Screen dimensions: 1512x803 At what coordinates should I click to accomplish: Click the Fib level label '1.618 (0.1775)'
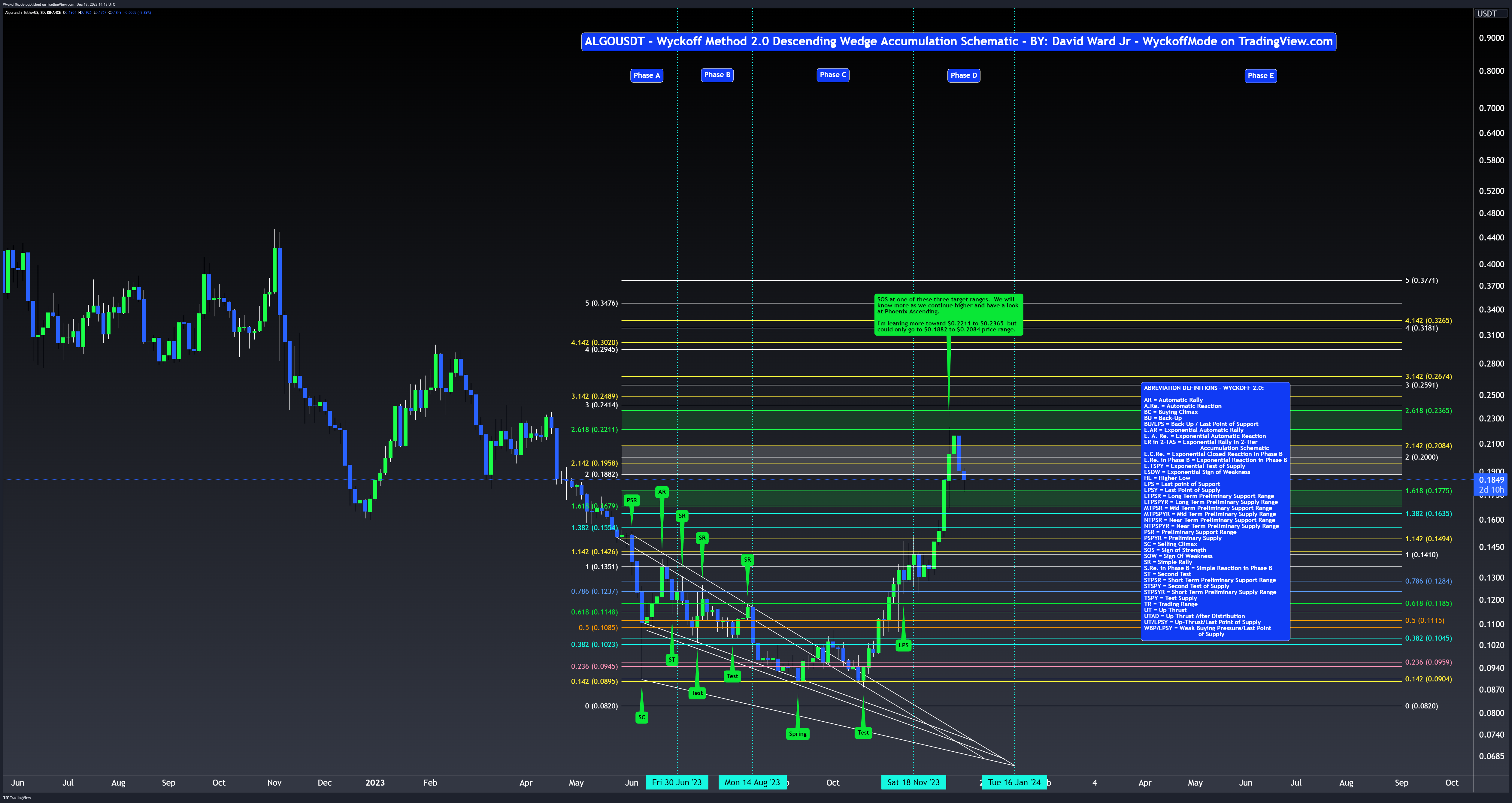[1429, 491]
